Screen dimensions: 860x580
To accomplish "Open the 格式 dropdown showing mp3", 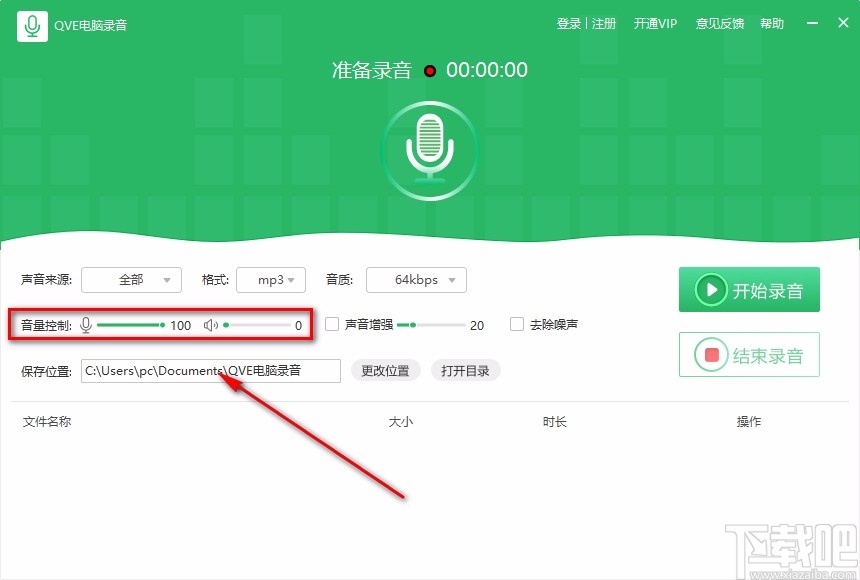I will click(271, 280).
